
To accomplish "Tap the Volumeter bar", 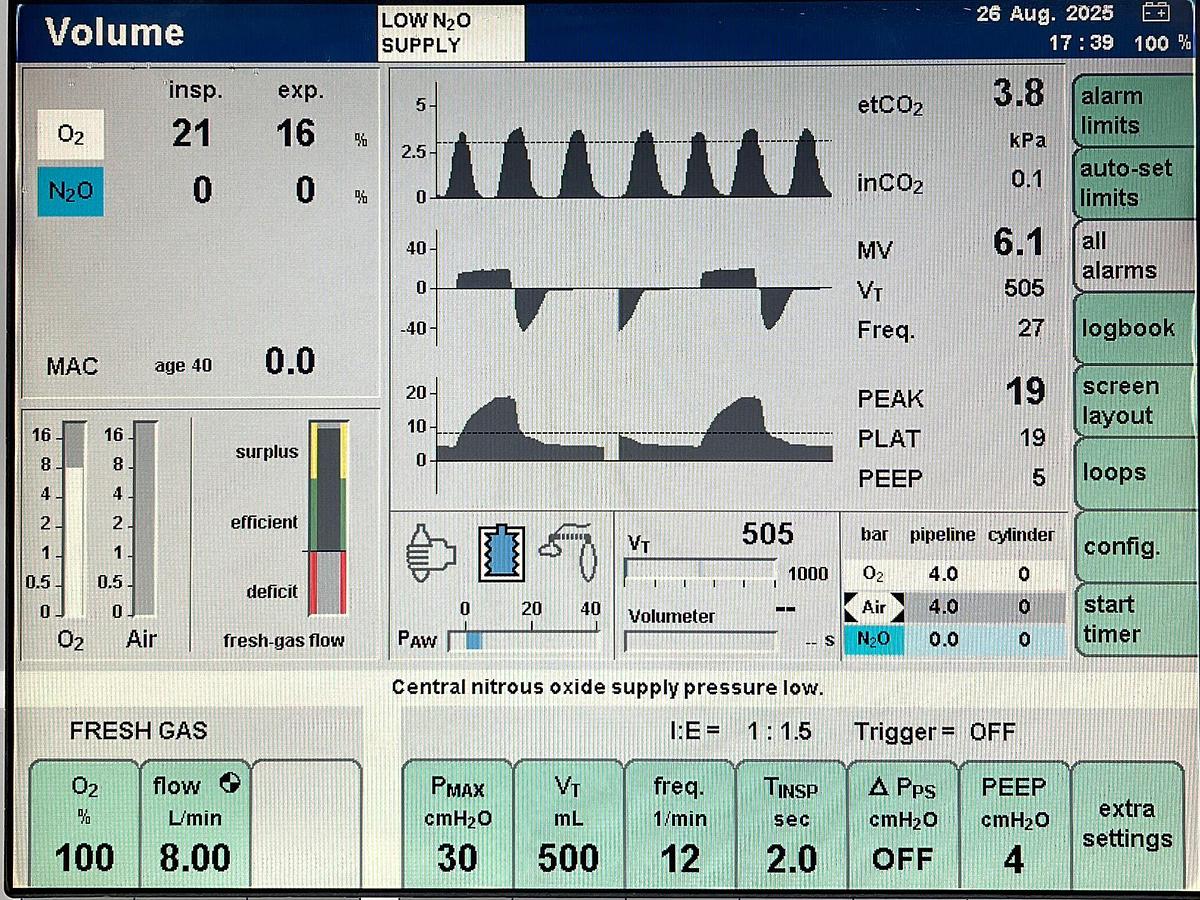I will 701,640.
